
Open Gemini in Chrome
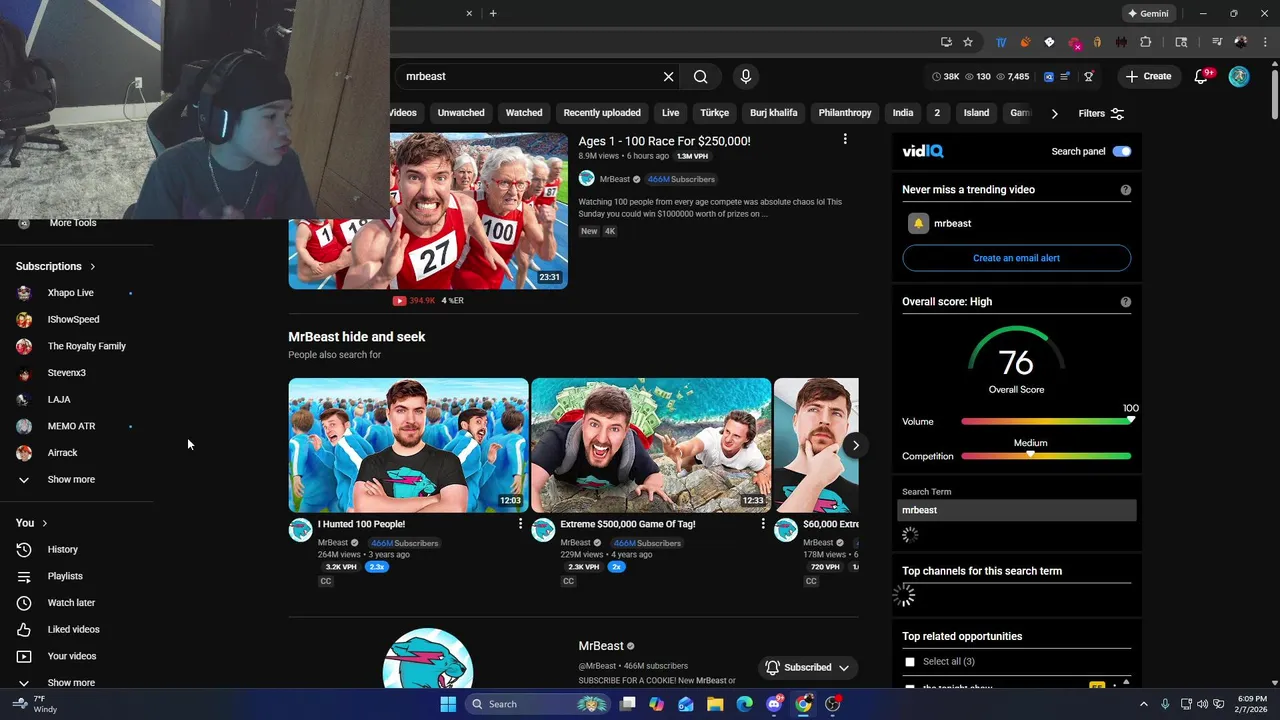[x=1148, y=14]
